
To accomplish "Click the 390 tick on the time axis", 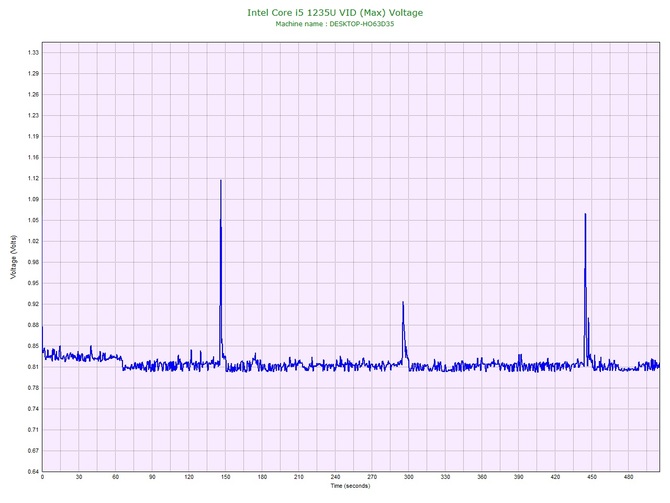I will 519,477.
